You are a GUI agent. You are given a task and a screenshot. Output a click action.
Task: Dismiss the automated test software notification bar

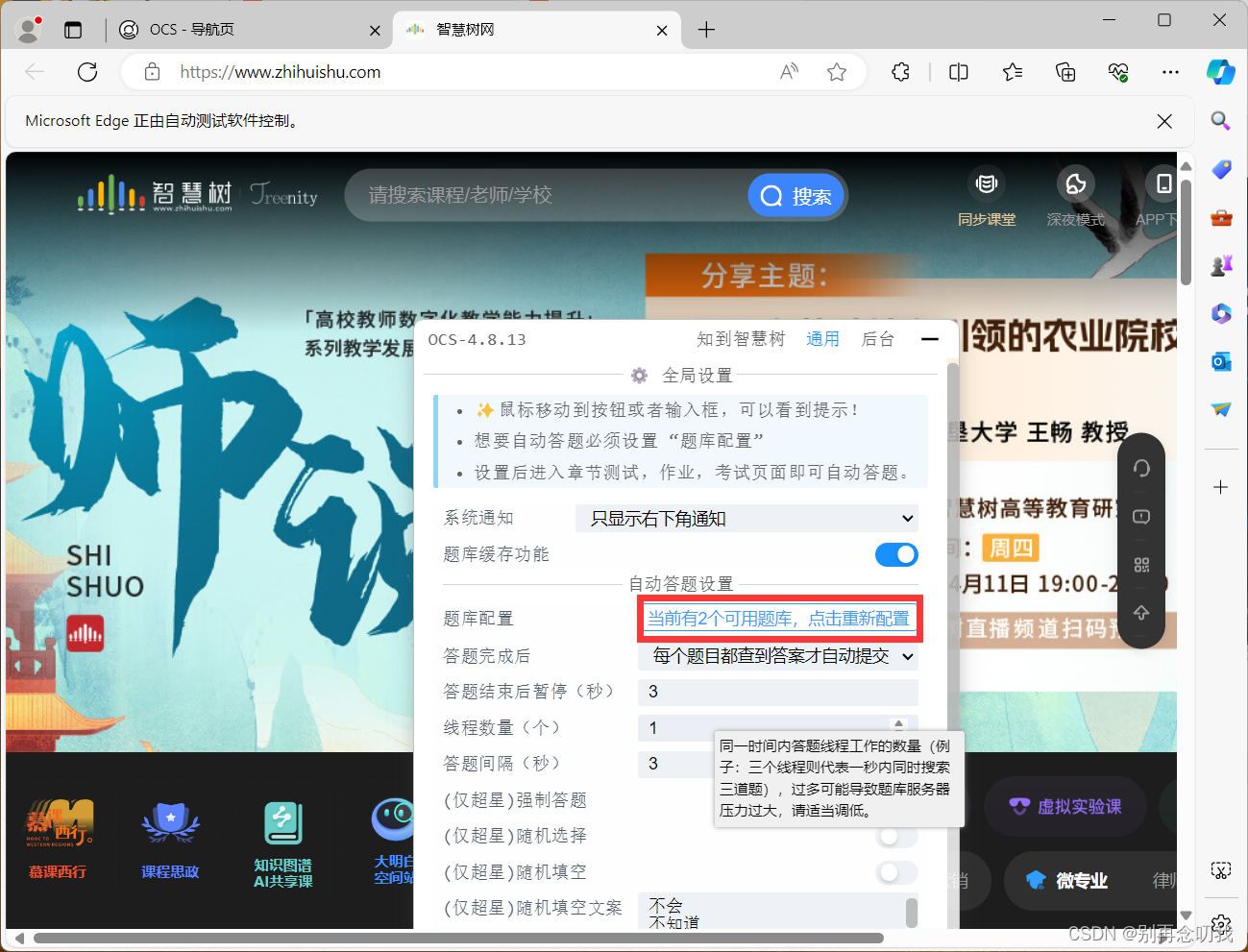point(1164,121)
